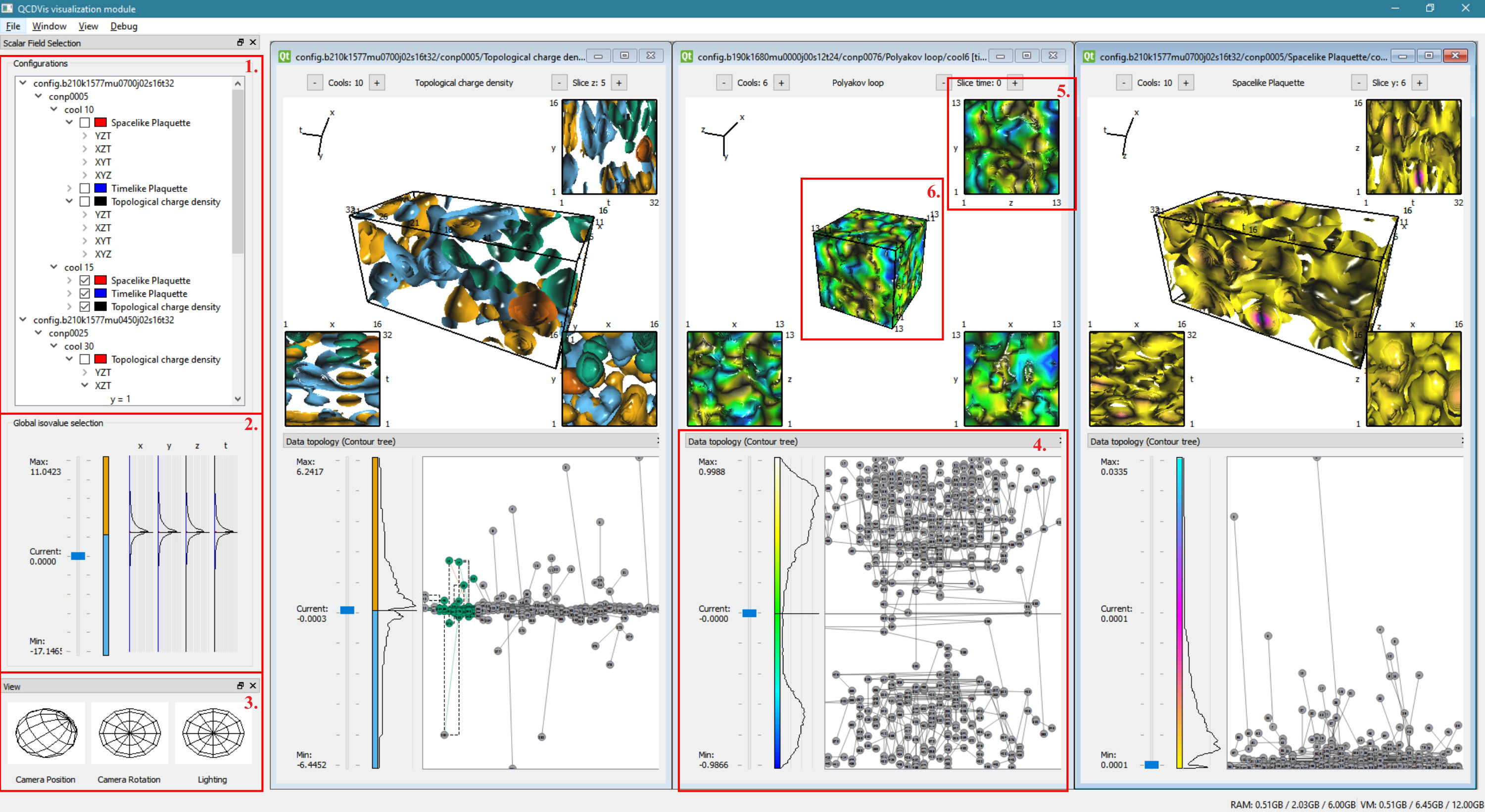Open the Camera Position control
Viewport: 1485px width, 812px height.
[46, 732]
